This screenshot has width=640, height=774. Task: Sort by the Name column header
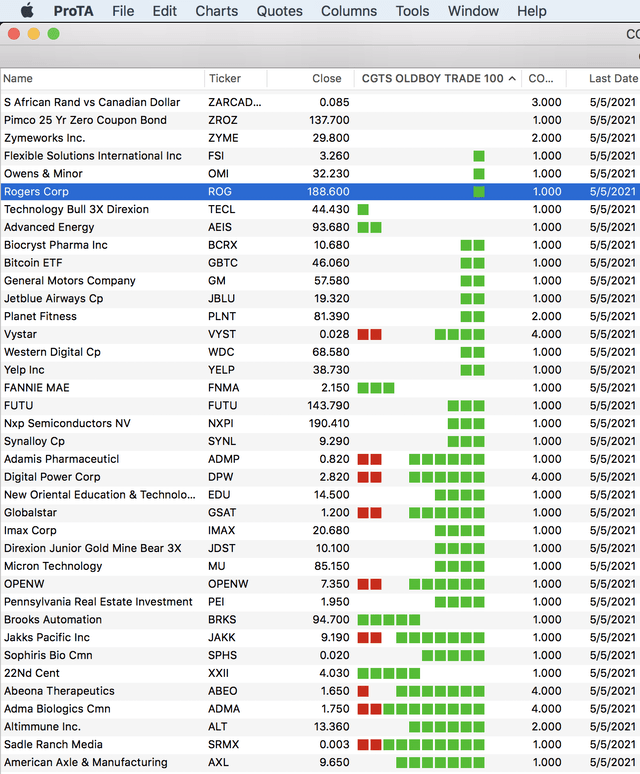coord(102,78)
